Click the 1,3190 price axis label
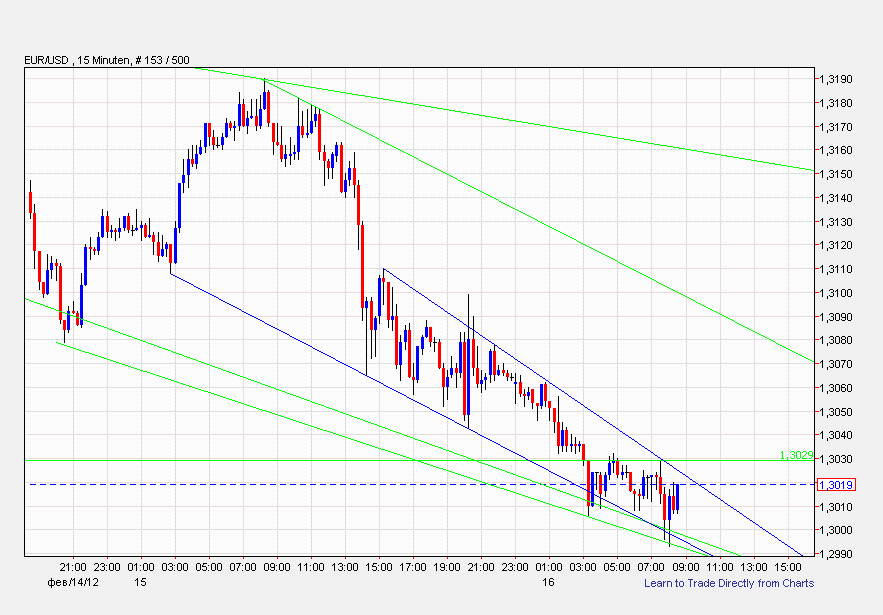 pyautogui.click(x=836, y=79)
